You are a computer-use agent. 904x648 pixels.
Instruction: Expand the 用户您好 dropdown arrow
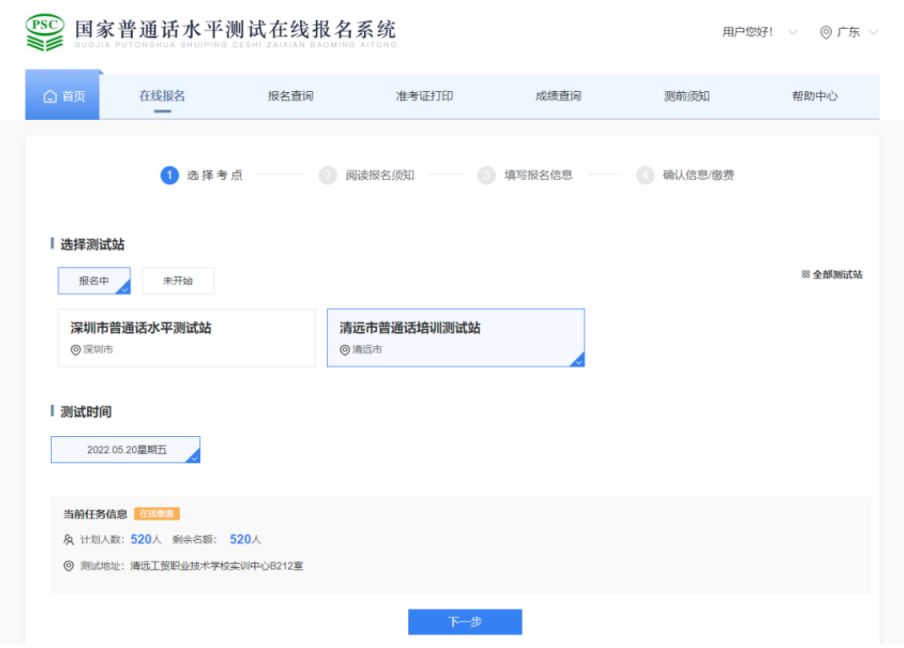click(793, 32)
